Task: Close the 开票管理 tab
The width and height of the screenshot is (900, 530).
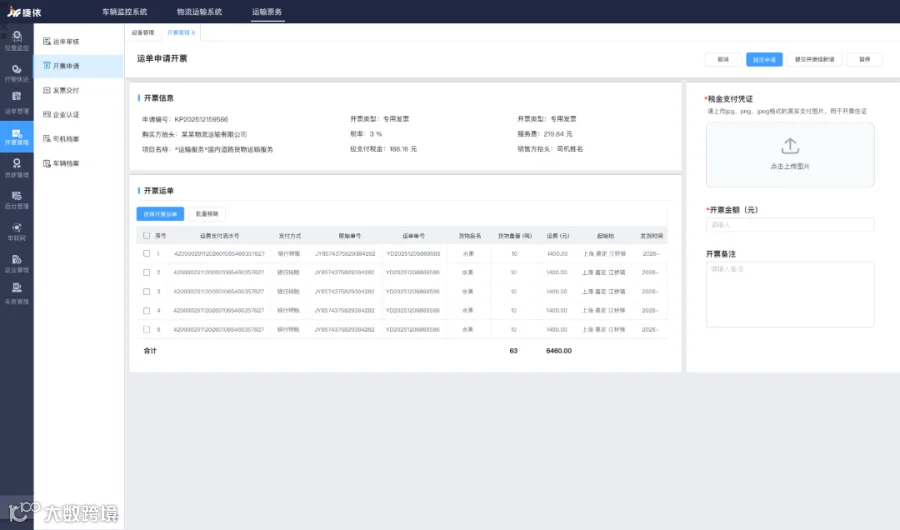Action: tap(193, 33)
